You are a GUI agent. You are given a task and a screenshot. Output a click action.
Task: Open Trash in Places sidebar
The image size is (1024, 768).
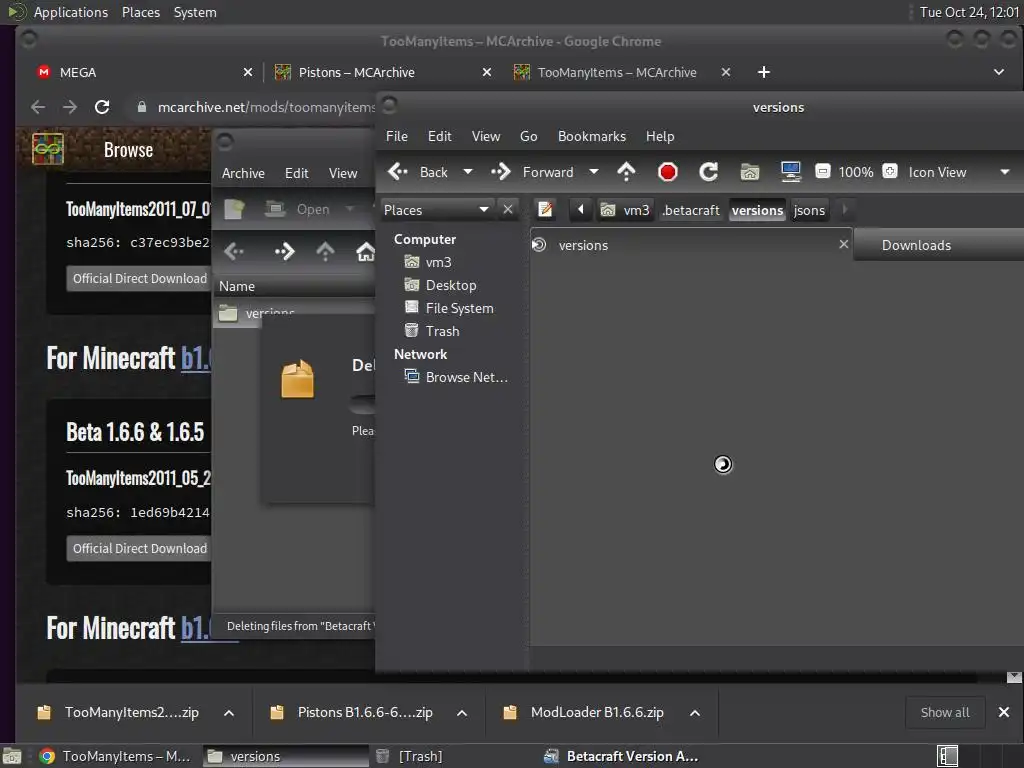point(442,331)
